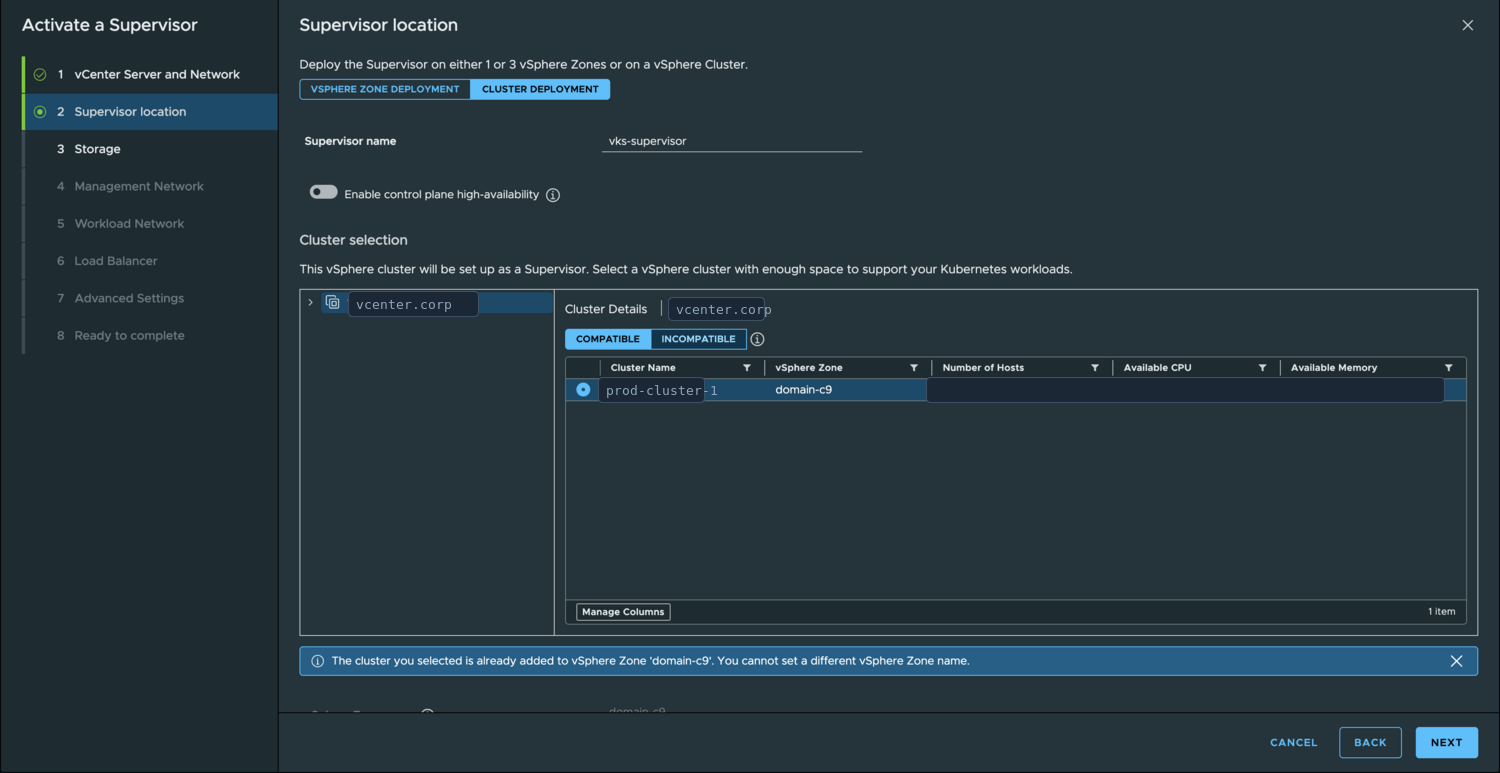Go to step 1 vCenter Server and Network
Screen dimensions: 1500x773
[x=150, y=75]
